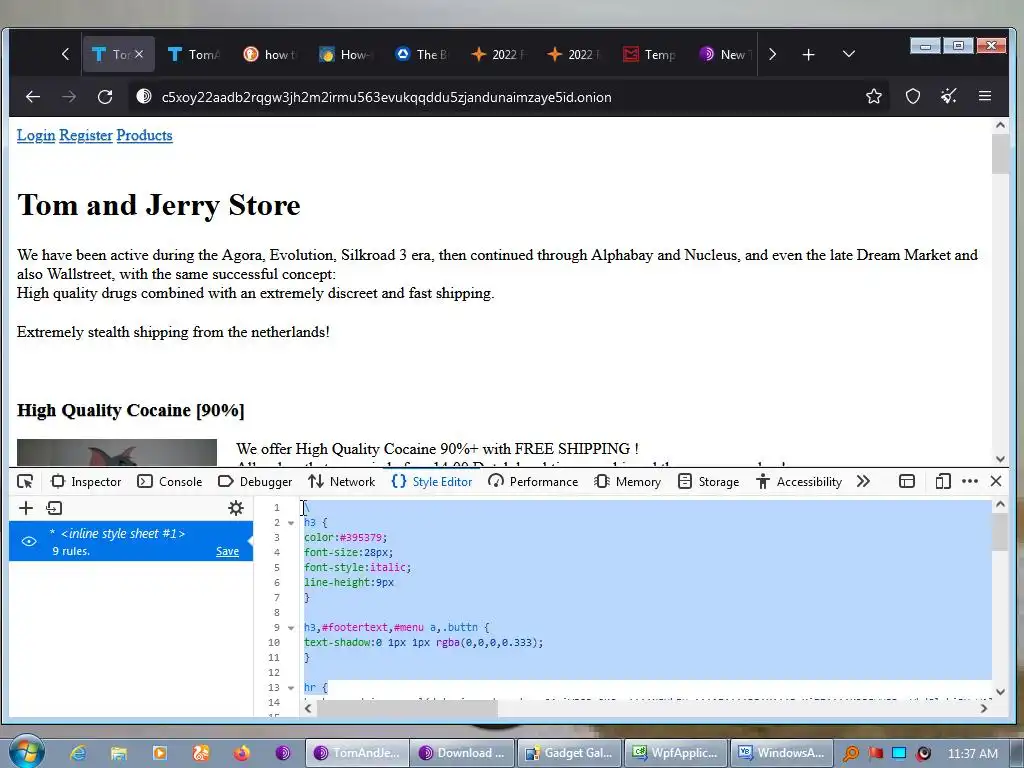The height and width of the screenshot is (768, 1024).
Task: Switch to the Download taskbar window
Action: [x=462, y=753]
